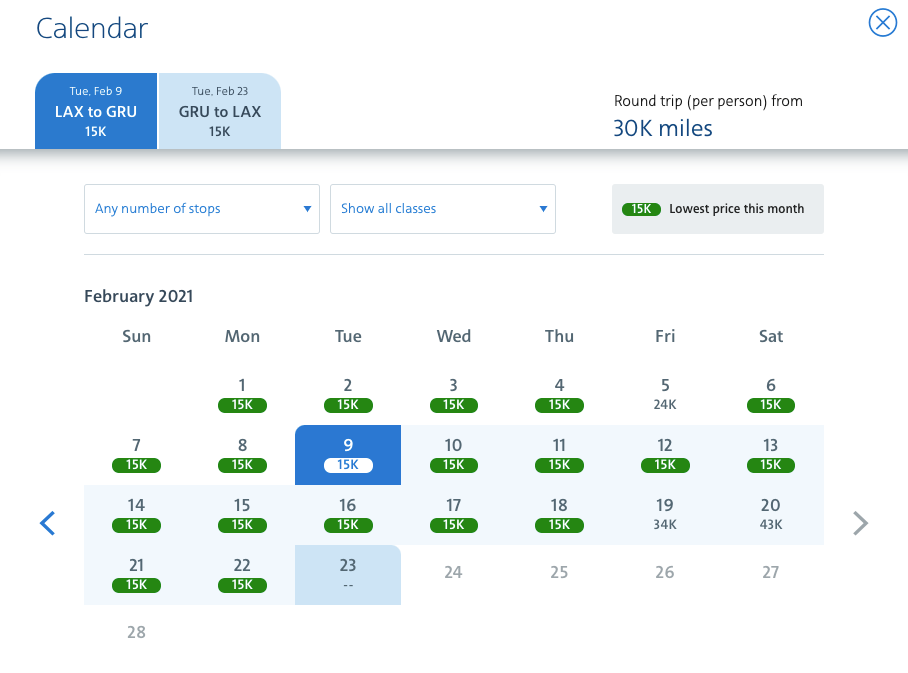Close the Calendar dialog with X icon
908x673 pixels.
882,23
